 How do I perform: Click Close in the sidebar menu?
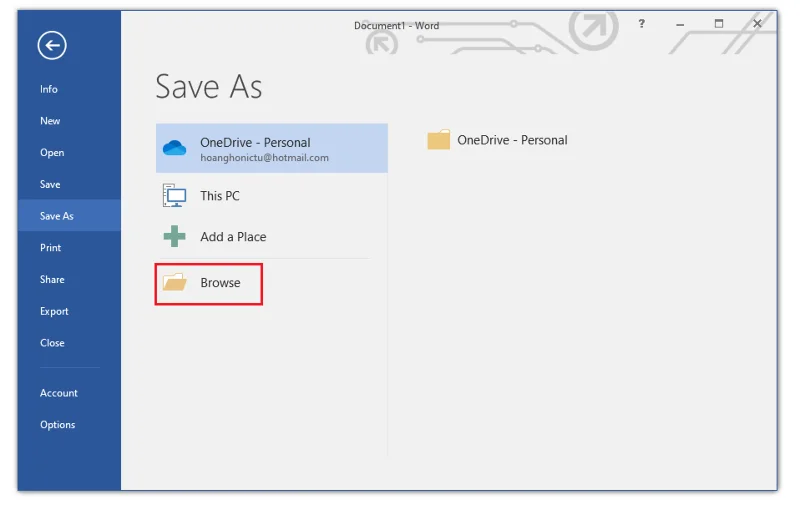(52, 343)
